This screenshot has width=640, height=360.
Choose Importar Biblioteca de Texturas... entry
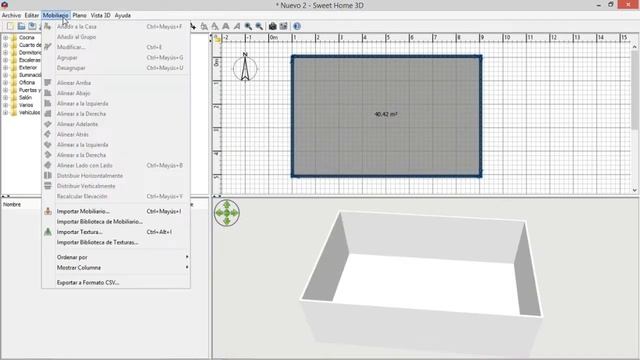click(x=116, y=242)
